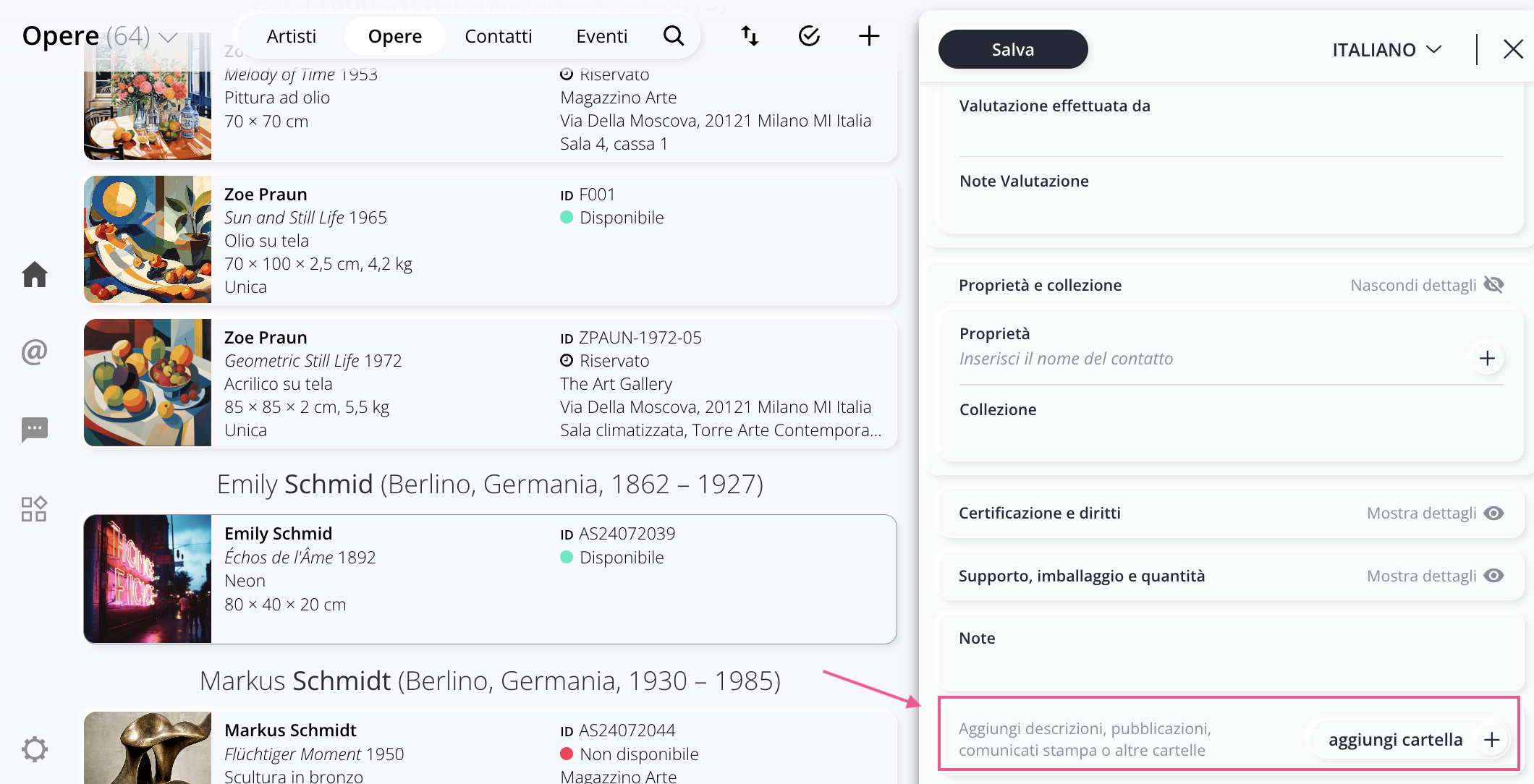Open the @ email icon in sidebar
This screenshot has height=784, width=1534.
[x=34, y=352]
